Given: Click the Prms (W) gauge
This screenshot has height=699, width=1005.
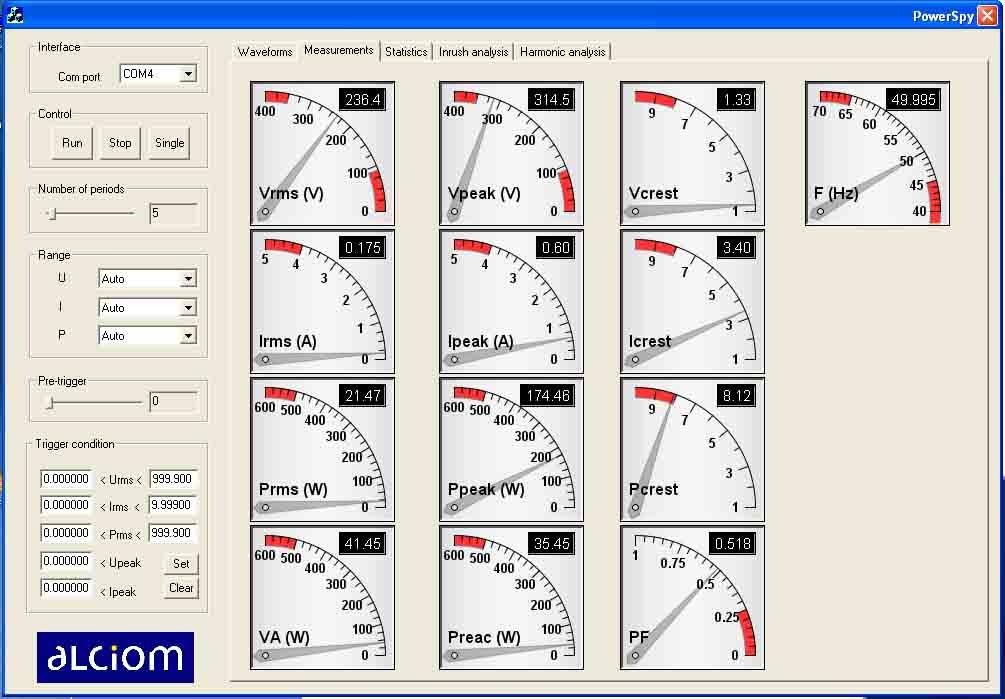Looking at the screenshot, I should 322,449.
